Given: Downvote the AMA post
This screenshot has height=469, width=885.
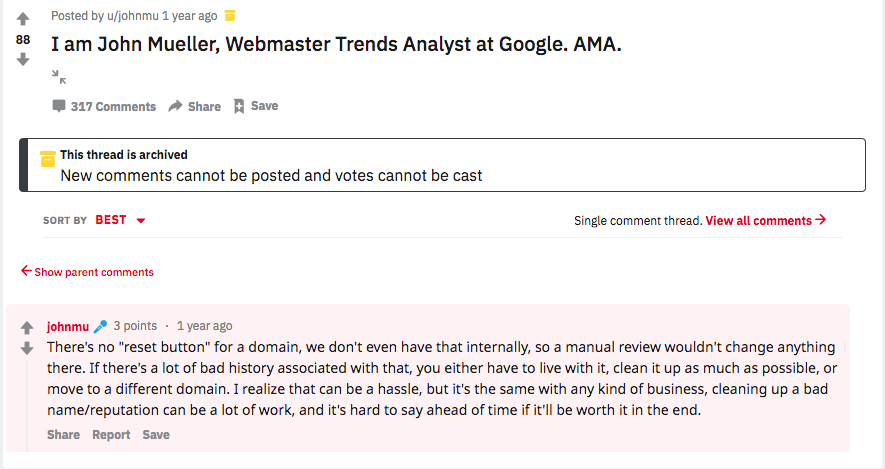Looking at the screenshot, I should click(23, 59).
